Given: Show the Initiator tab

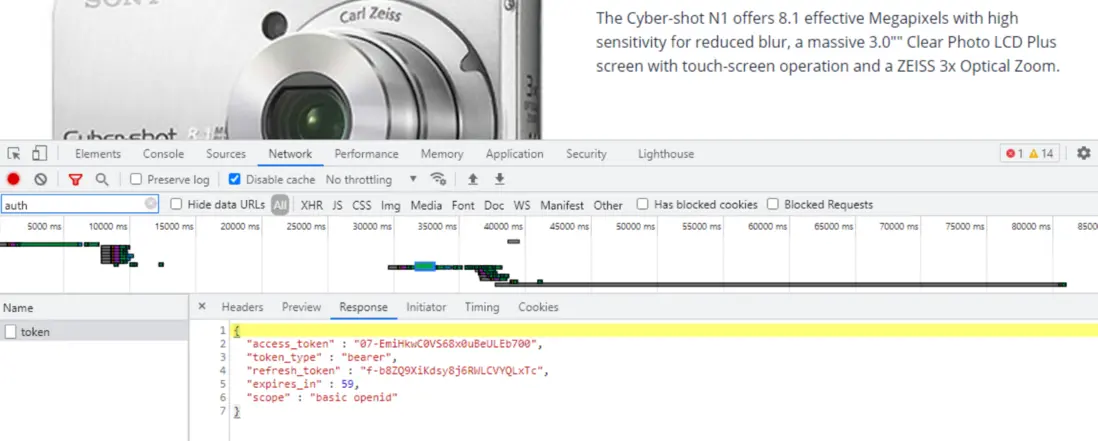Looking at the screenshot, I should (x=426, y=307).
